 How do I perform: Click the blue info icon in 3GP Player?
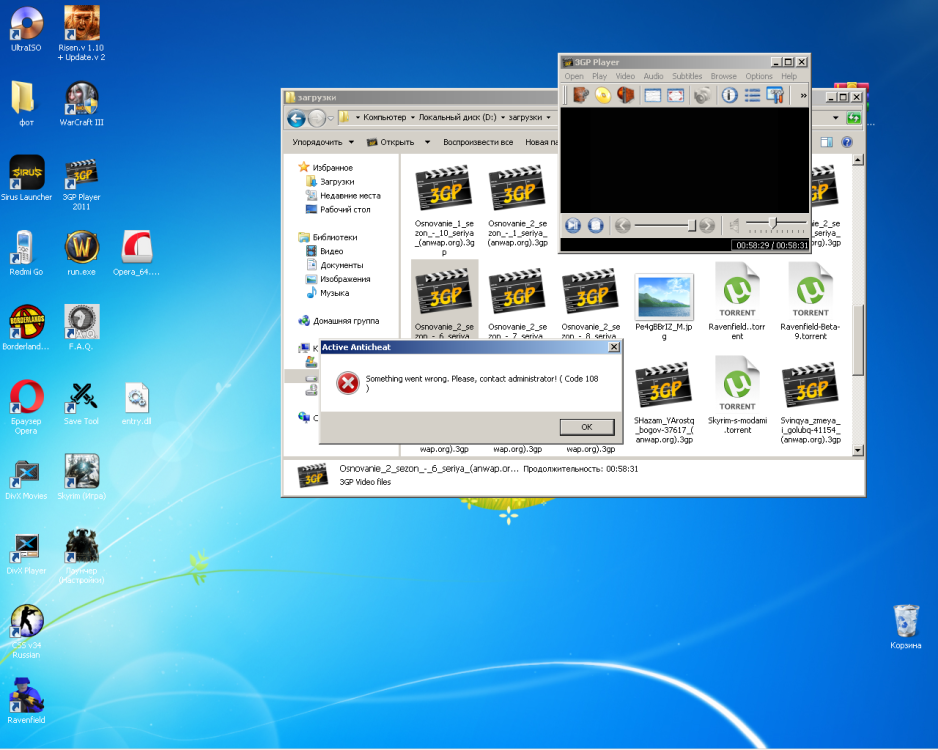(729, 95)
